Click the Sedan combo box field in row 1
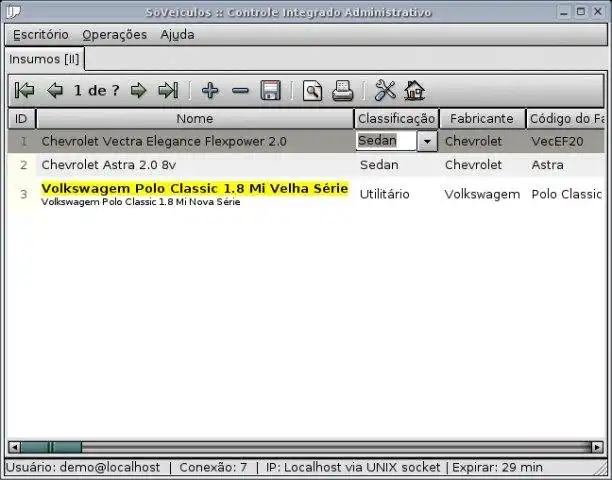This screenshot has width=612, height=480. [x=386, y=141]
